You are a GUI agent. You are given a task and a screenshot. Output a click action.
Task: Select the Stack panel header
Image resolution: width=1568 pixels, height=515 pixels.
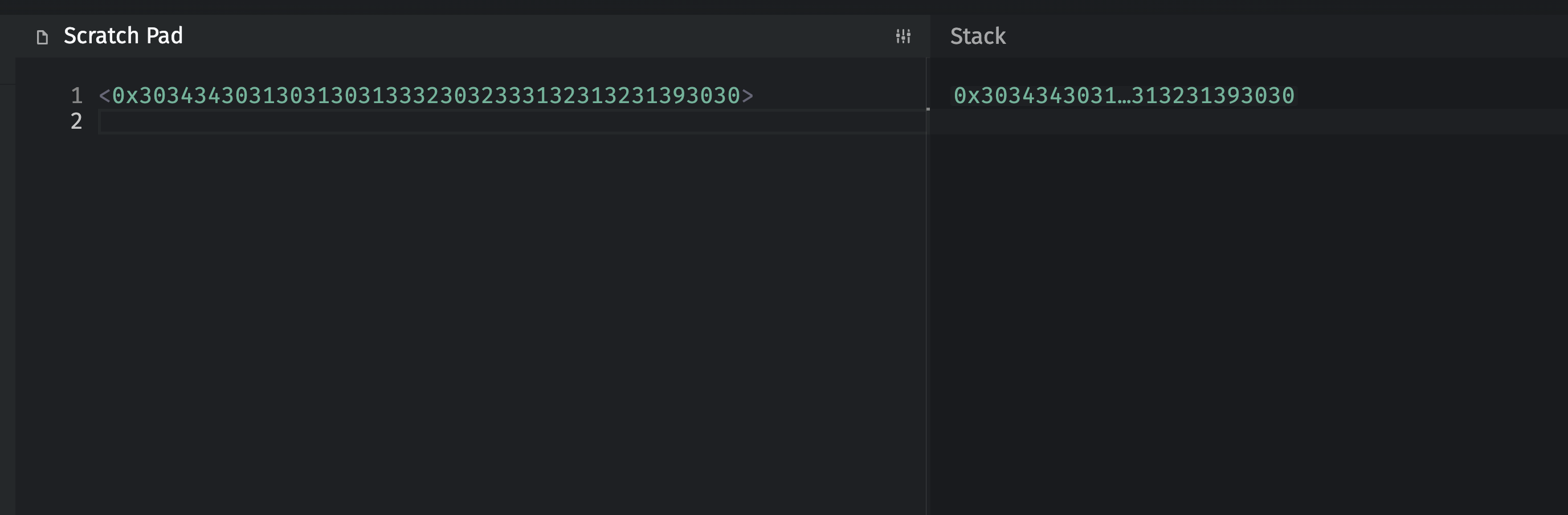click(978, 36)
